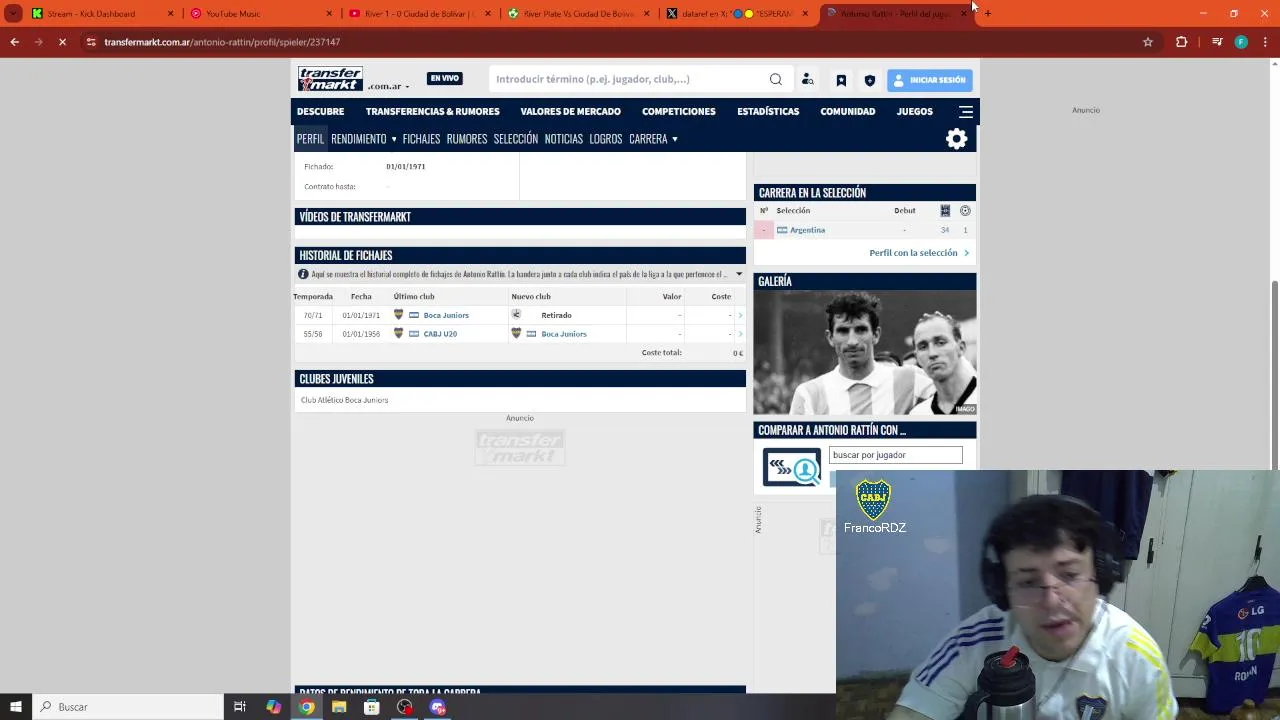Click the Galería photo of Rattín
The image size is (1280, 720).
point(865,352)
